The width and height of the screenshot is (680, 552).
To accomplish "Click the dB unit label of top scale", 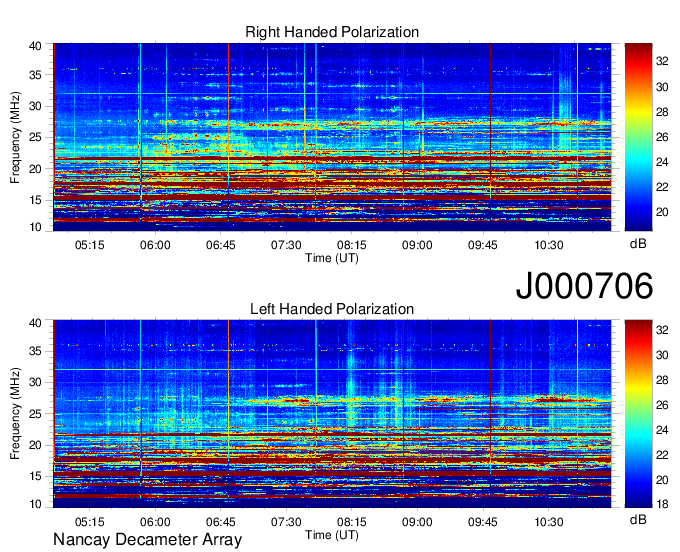I will [638, 244].
